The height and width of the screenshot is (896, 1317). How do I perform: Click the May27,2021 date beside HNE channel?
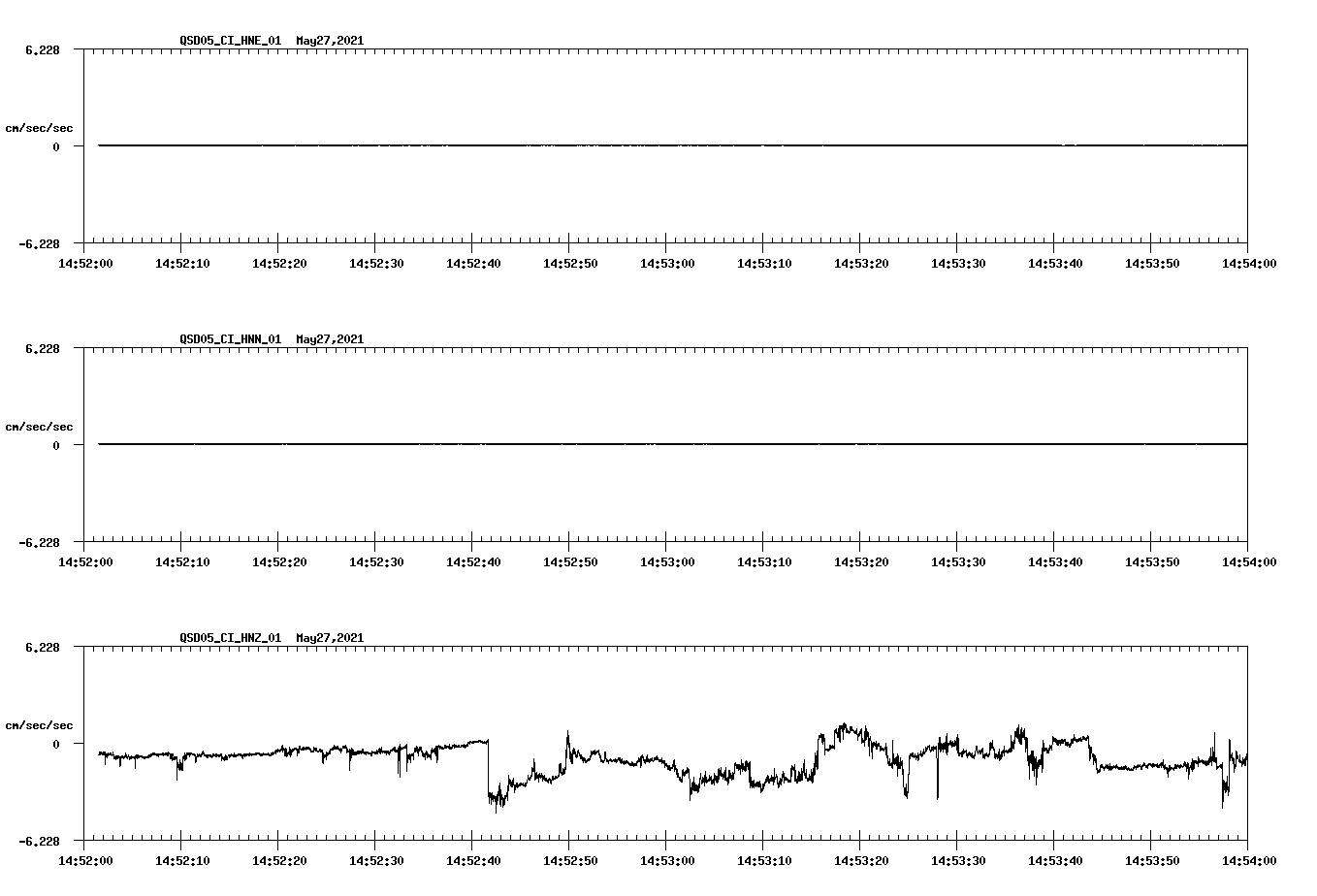click(329, 42)
